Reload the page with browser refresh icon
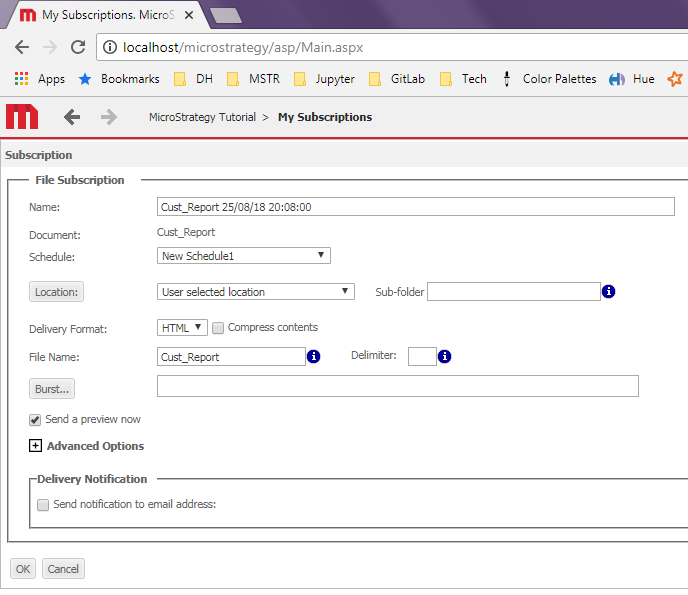The image size is (688, 595). pos(78,47)
